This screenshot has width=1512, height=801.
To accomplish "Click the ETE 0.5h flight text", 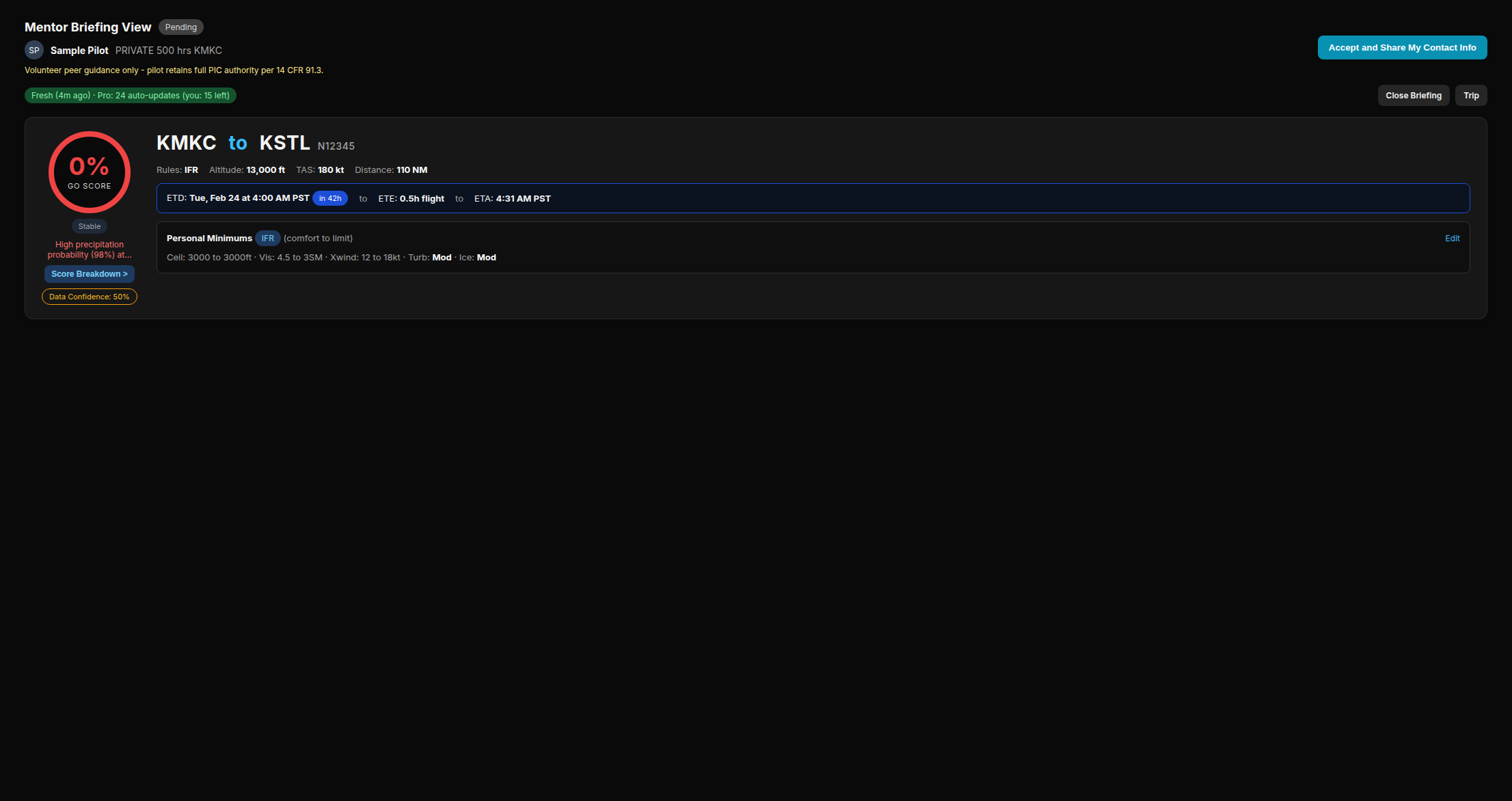I will 411,199.
